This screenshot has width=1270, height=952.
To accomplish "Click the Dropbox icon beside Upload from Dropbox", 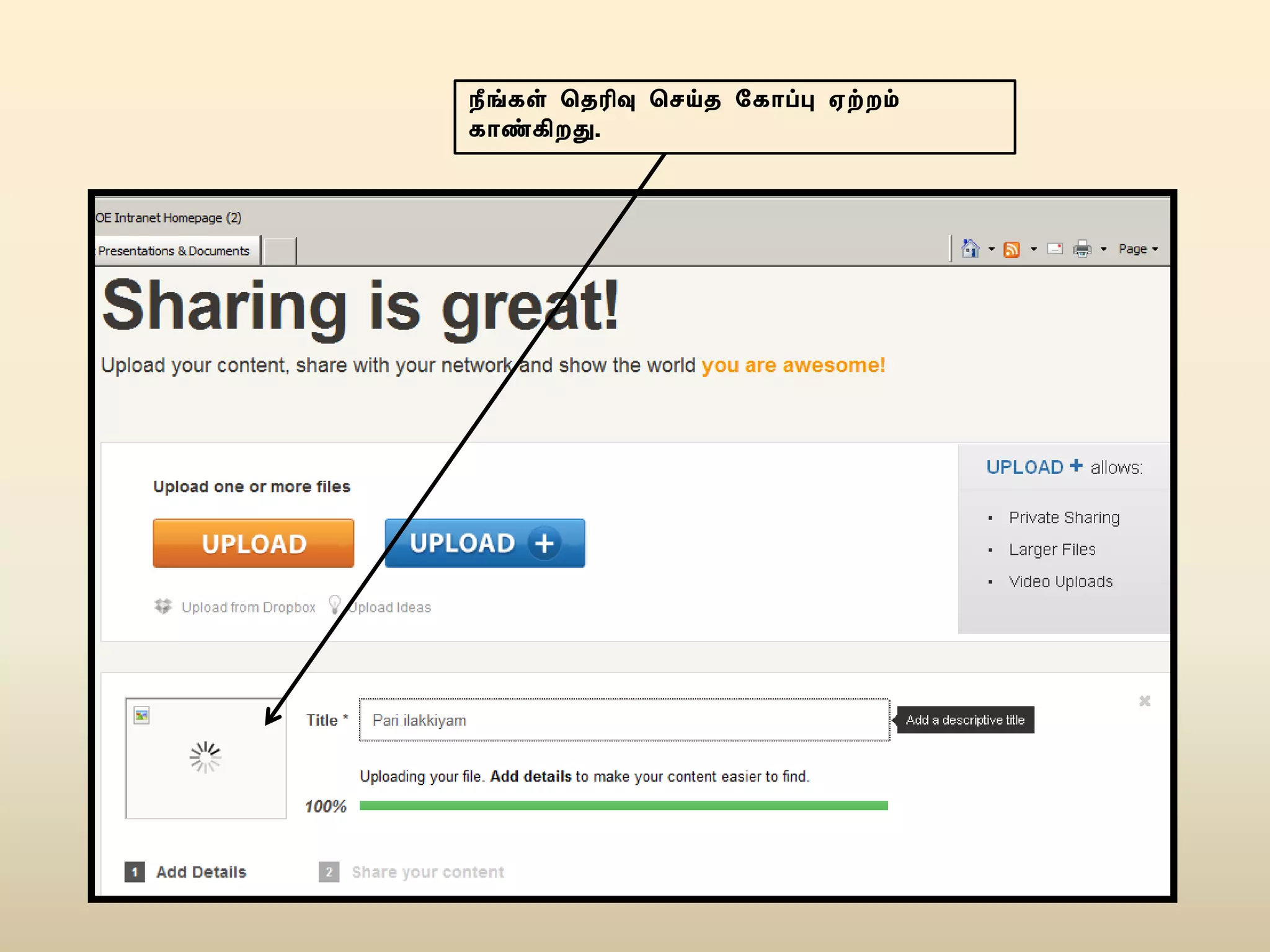I will tap(163, 606).
